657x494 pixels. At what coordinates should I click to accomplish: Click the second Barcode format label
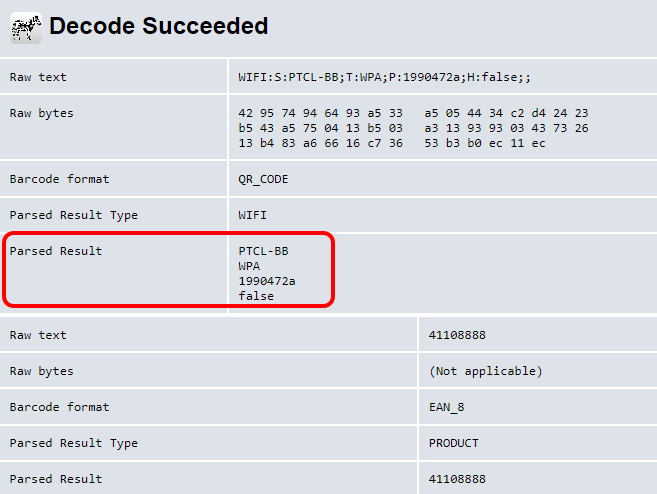(x=59, y=407)
